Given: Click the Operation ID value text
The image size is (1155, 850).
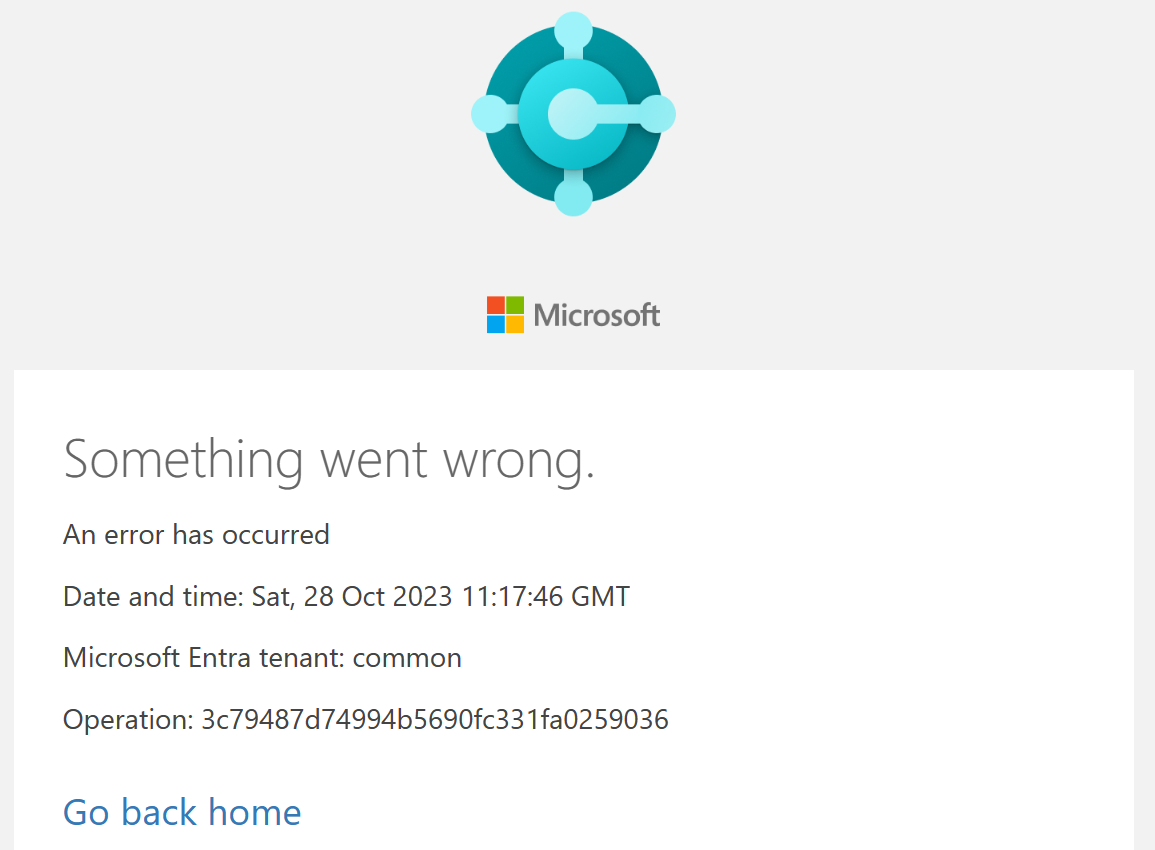Looking at the screenshot, I should click(x=365, y=719).
